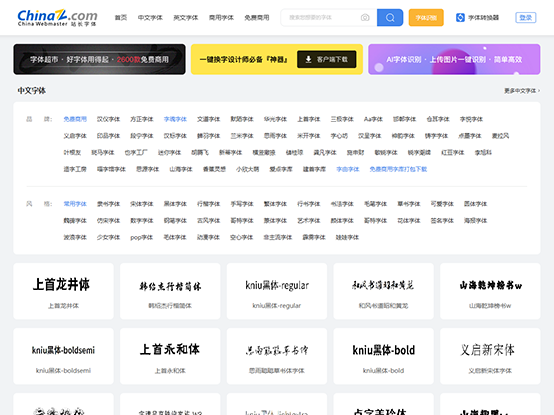Screen dimensions: 554x415
Task: Select the 宋体字体 style filter
Action: pyautogui.click(x=142, y=204)
